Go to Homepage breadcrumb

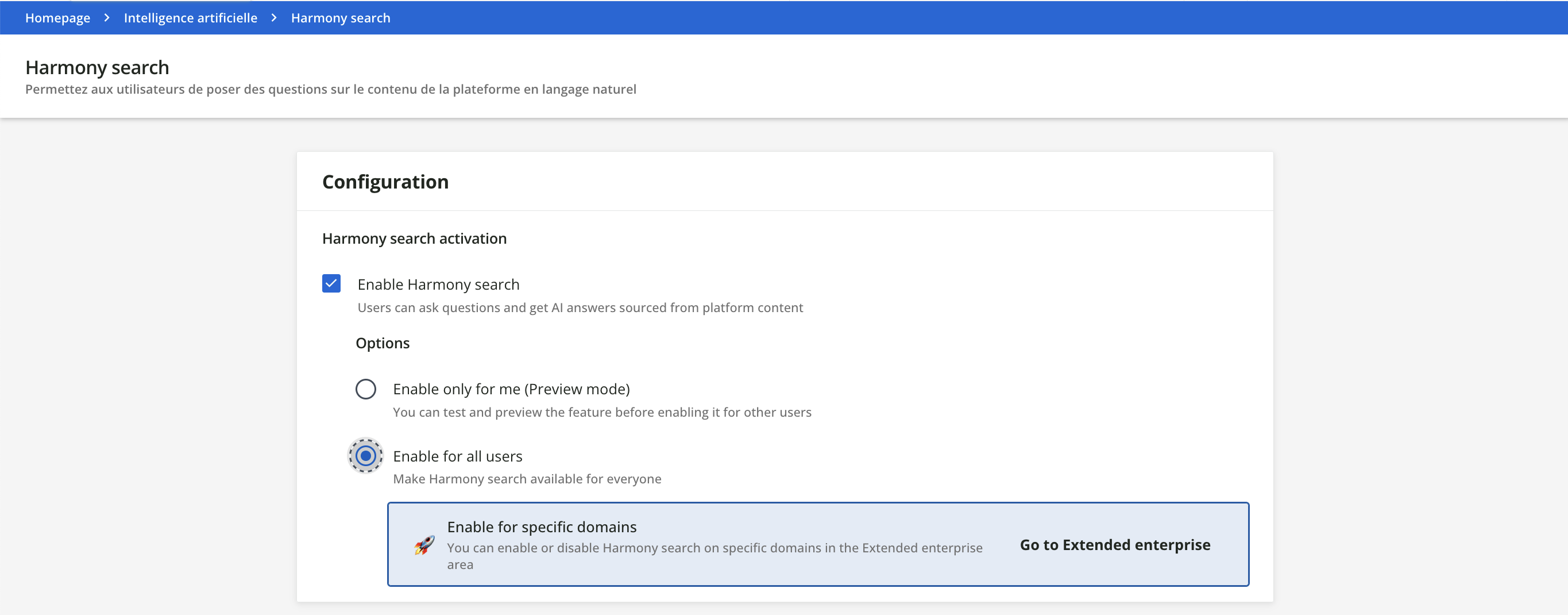click(58, 18)
